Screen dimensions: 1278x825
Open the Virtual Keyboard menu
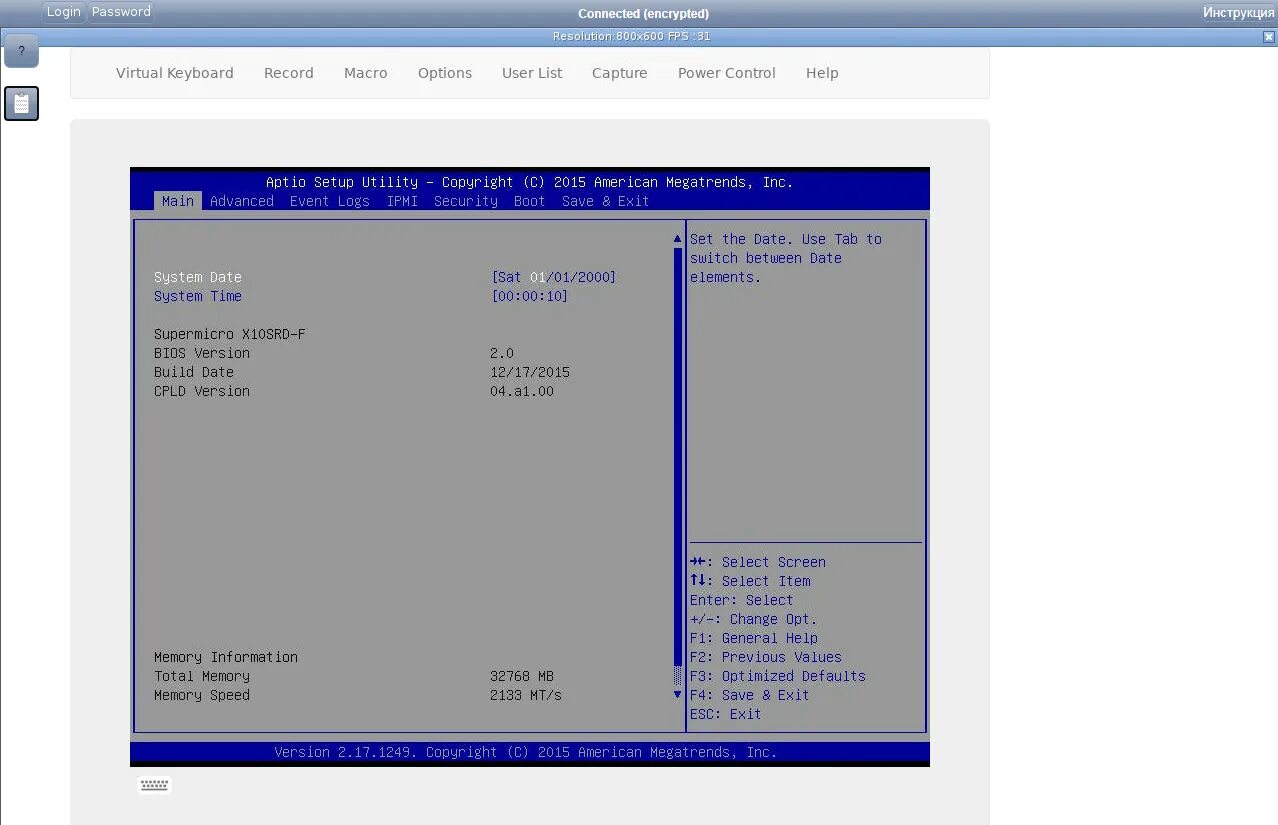coord(175,73)
